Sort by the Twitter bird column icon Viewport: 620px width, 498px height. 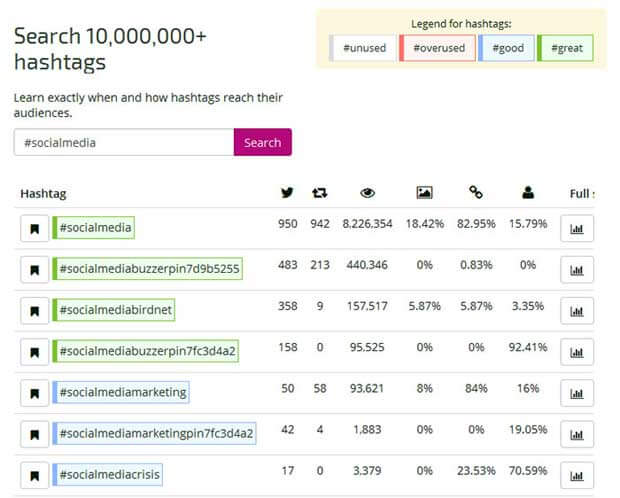287,193
